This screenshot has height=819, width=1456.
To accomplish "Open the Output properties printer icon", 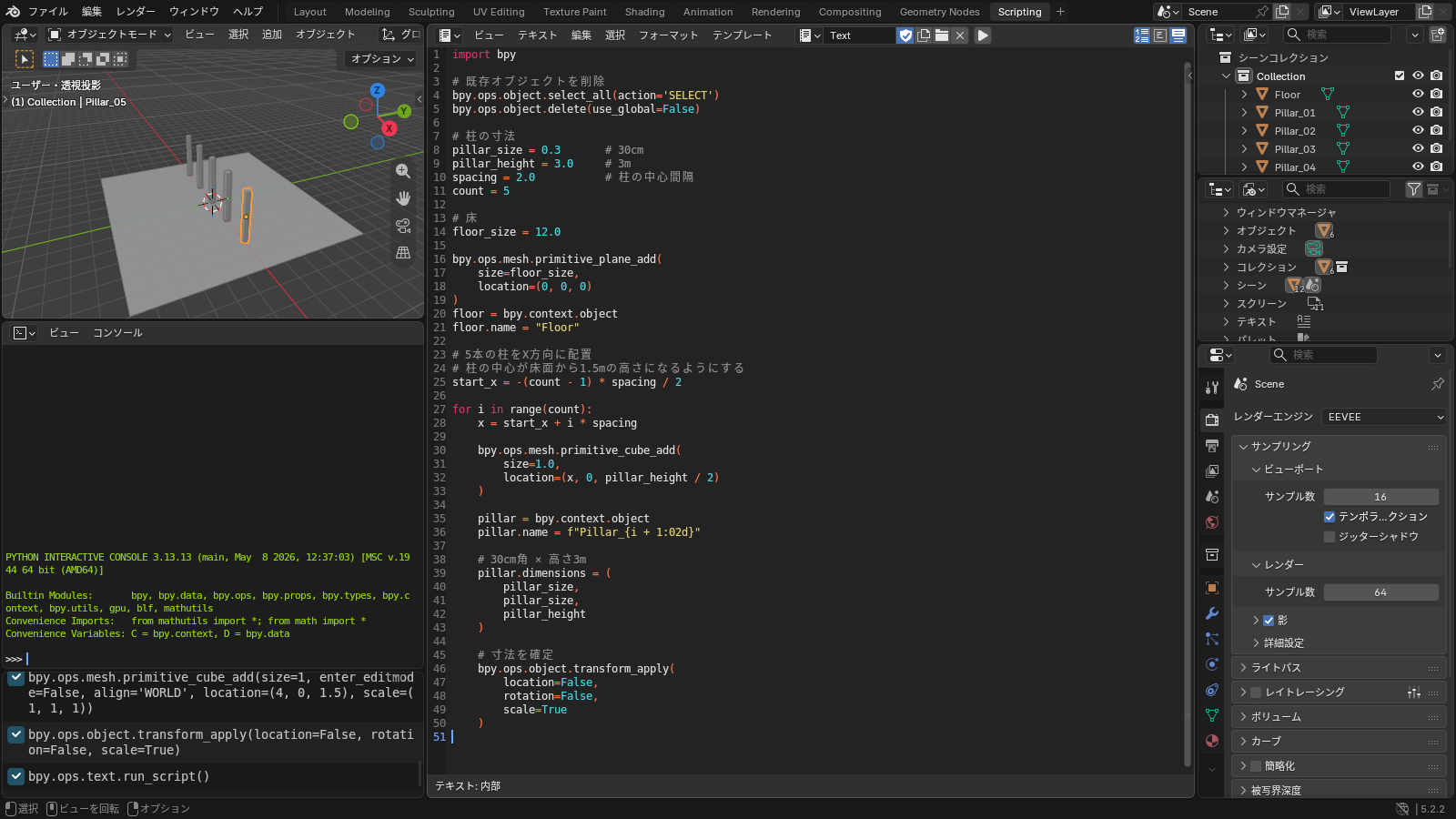I will pyautogui.click(x=1212, y=446).
